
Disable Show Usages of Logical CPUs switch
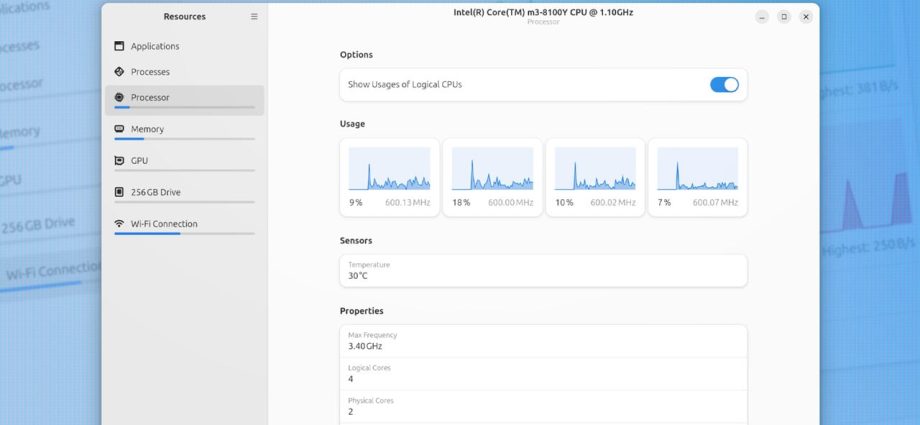[x=724, y=85]
